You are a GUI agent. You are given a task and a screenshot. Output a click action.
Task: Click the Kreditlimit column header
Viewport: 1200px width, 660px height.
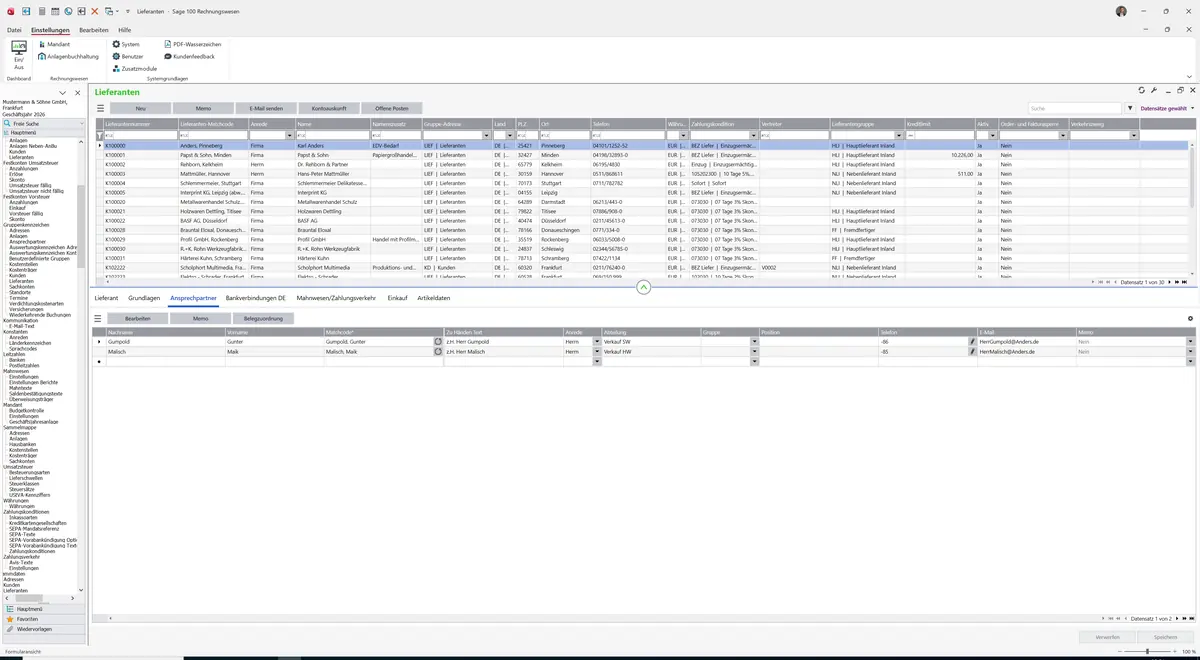click(939, 124)
